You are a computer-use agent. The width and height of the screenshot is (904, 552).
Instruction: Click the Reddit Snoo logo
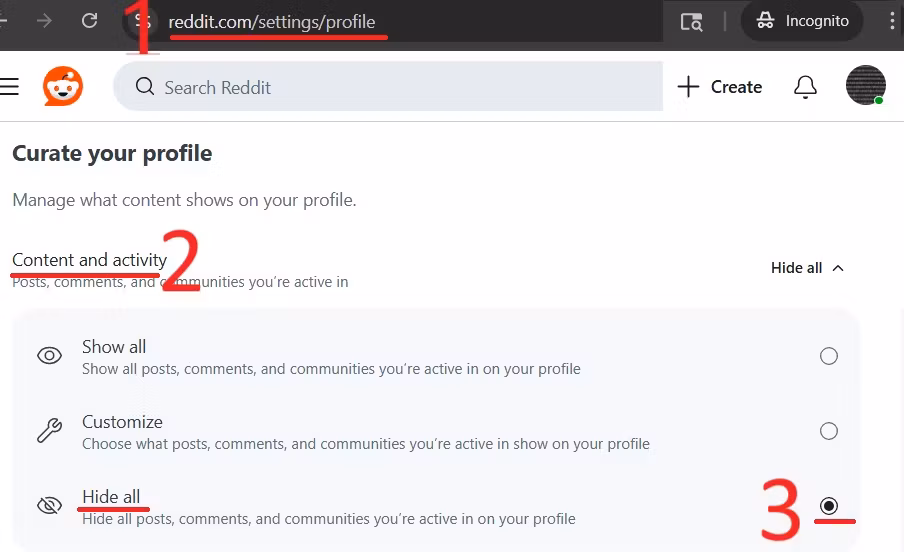coord(63,87)
